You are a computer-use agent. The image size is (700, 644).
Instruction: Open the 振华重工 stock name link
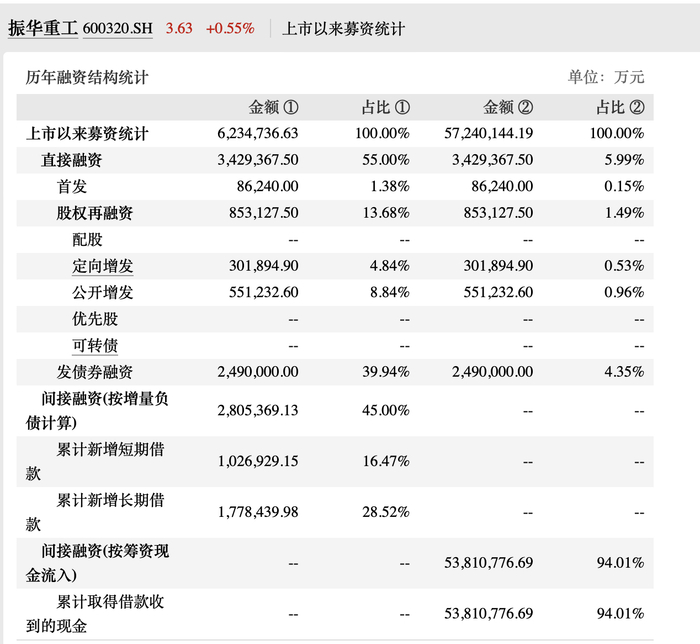(43, 29)
